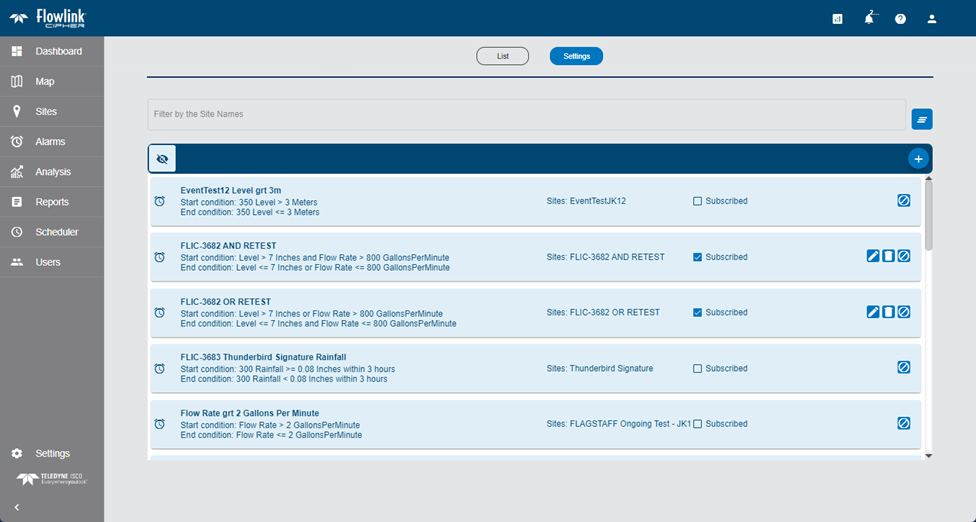
Task: Disable the EventTest12 Level grt 3m alarm
Action: tap(903, 201)
